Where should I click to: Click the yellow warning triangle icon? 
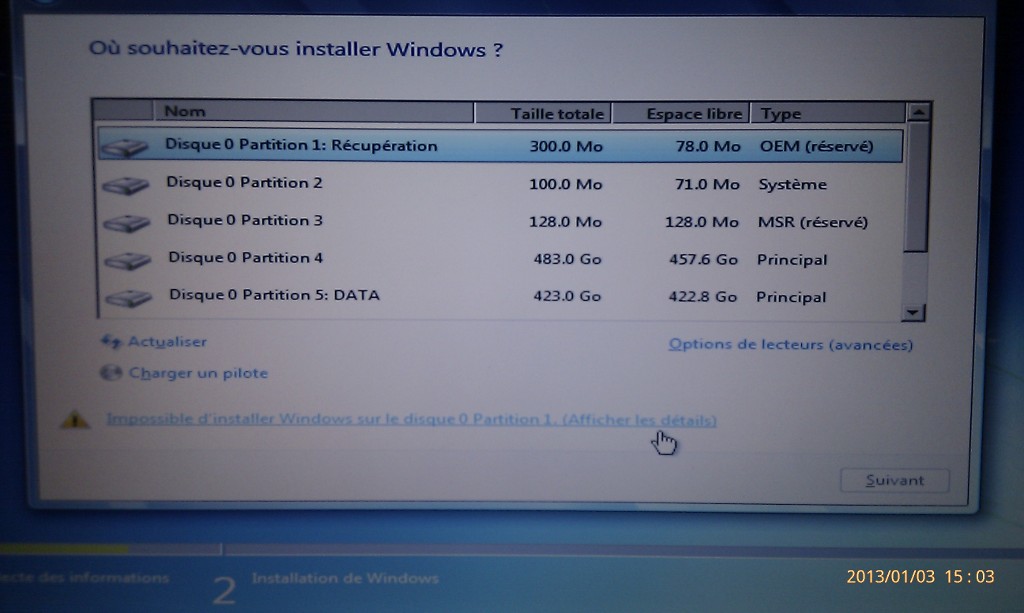(x=75, y=420)
